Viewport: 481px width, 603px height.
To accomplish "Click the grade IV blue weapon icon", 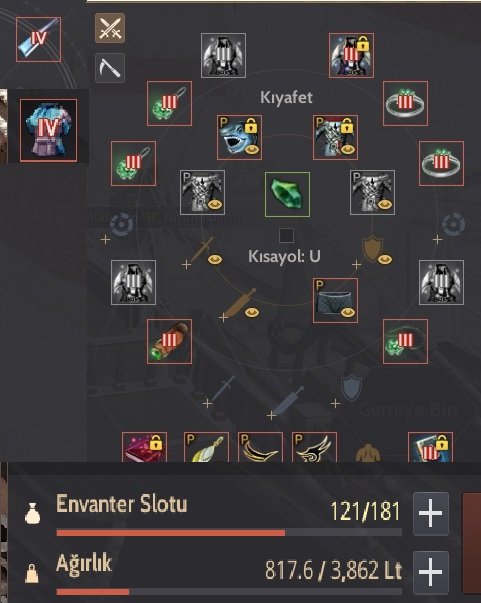I will coord(38,39).
